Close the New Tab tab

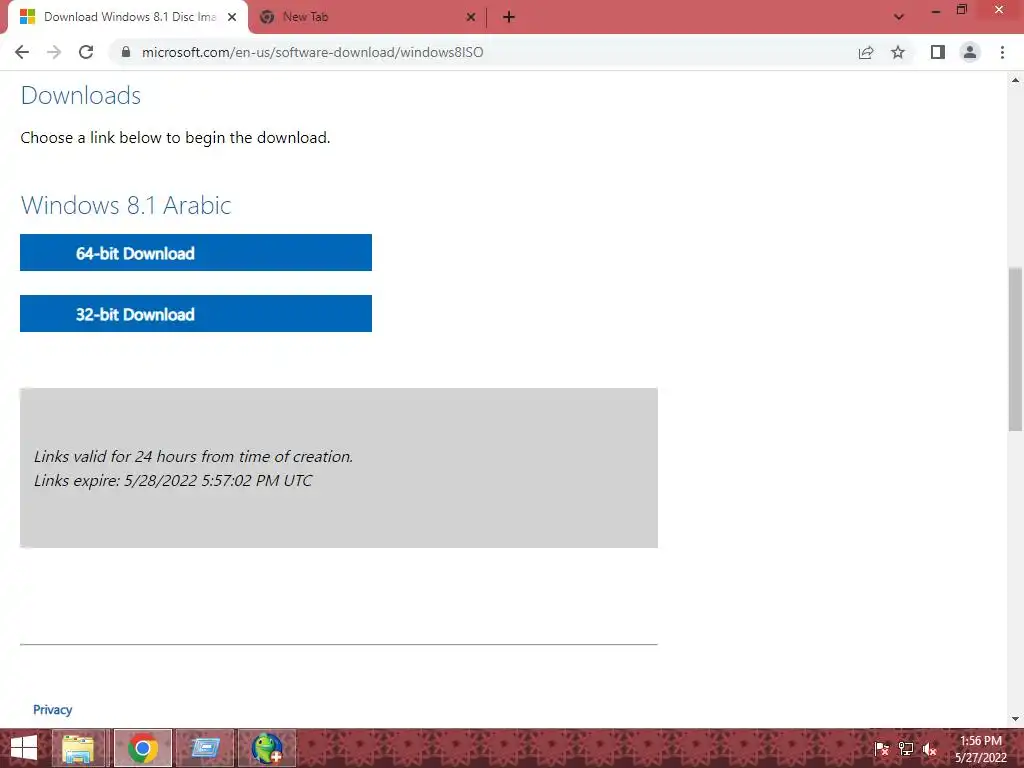[x=471, y=17]
